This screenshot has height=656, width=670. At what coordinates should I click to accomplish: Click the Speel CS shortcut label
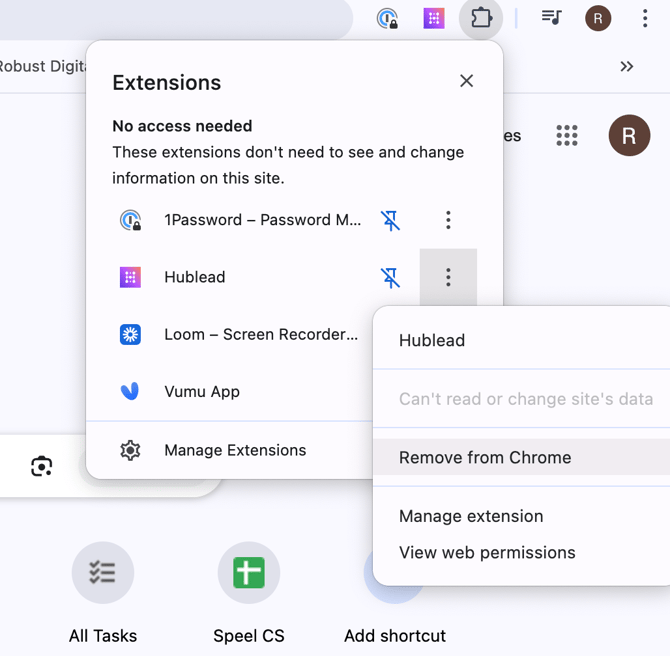click(x=249, y=636)
